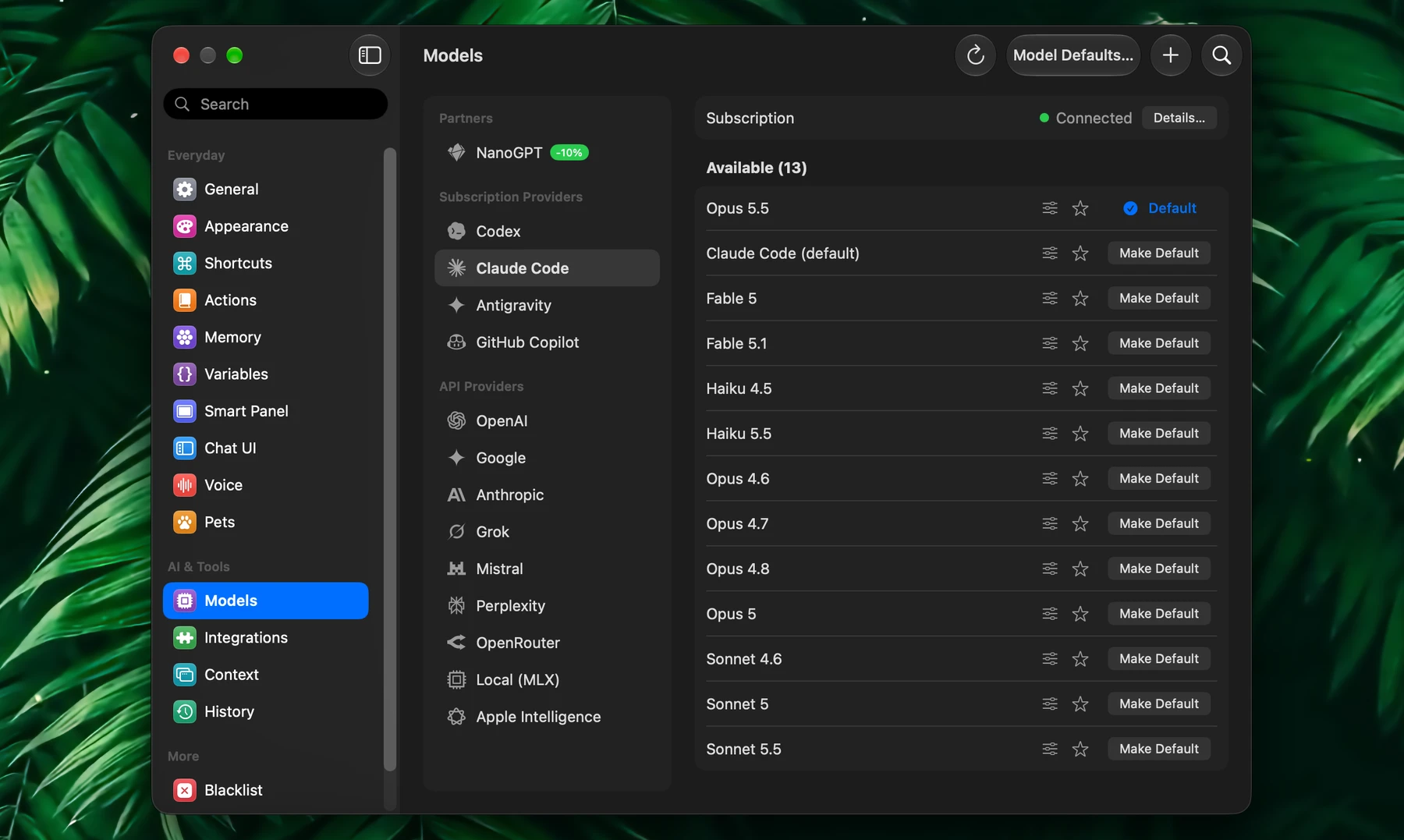Screen dimensions: 1404x840
Task: Star the Opus 5.5 model
Action: coord(1080,208)
